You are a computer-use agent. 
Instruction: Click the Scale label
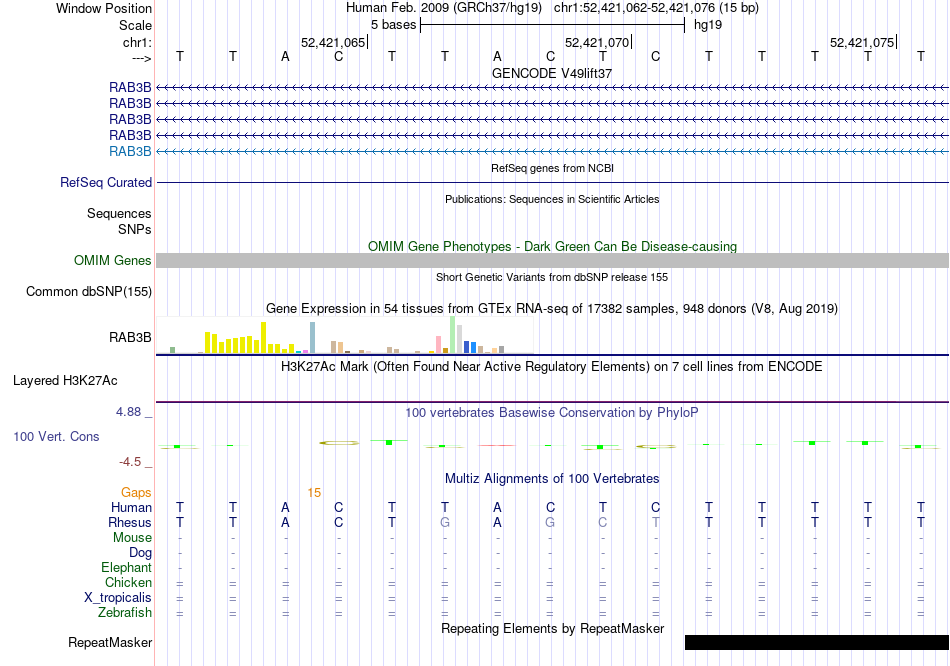(135, 25)
